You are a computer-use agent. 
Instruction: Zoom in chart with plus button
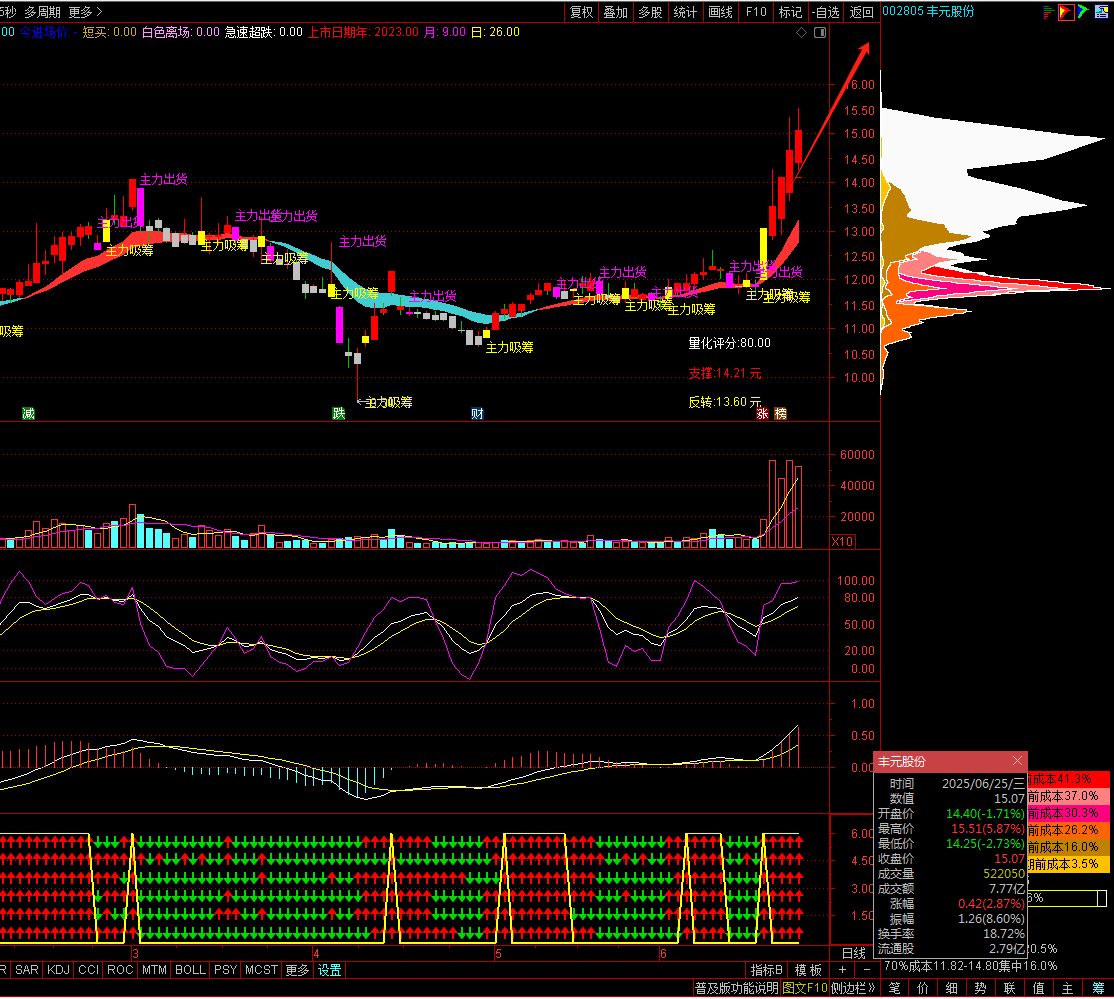843,970
